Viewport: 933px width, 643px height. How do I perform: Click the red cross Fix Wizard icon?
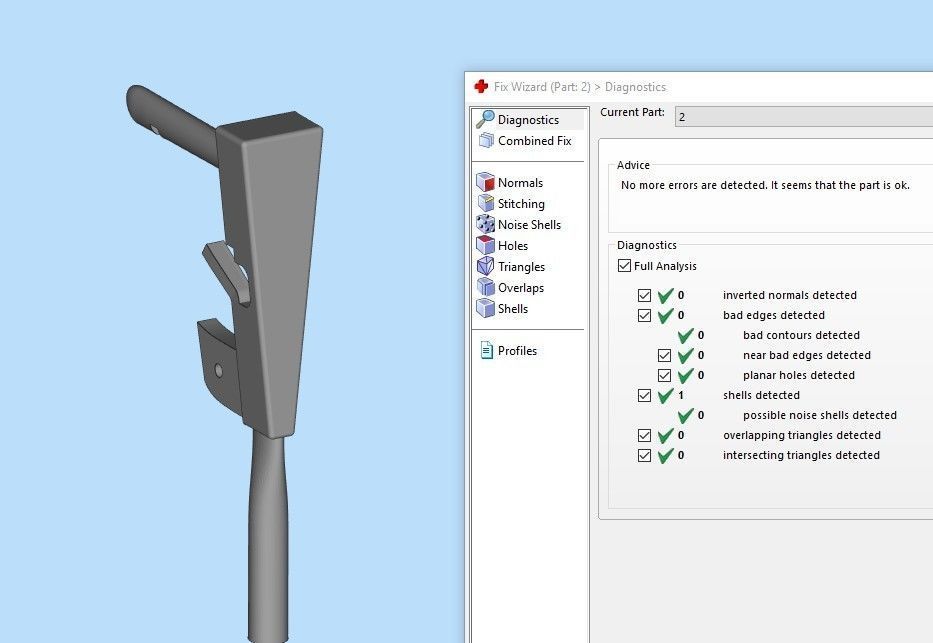(x=481, y=87)
